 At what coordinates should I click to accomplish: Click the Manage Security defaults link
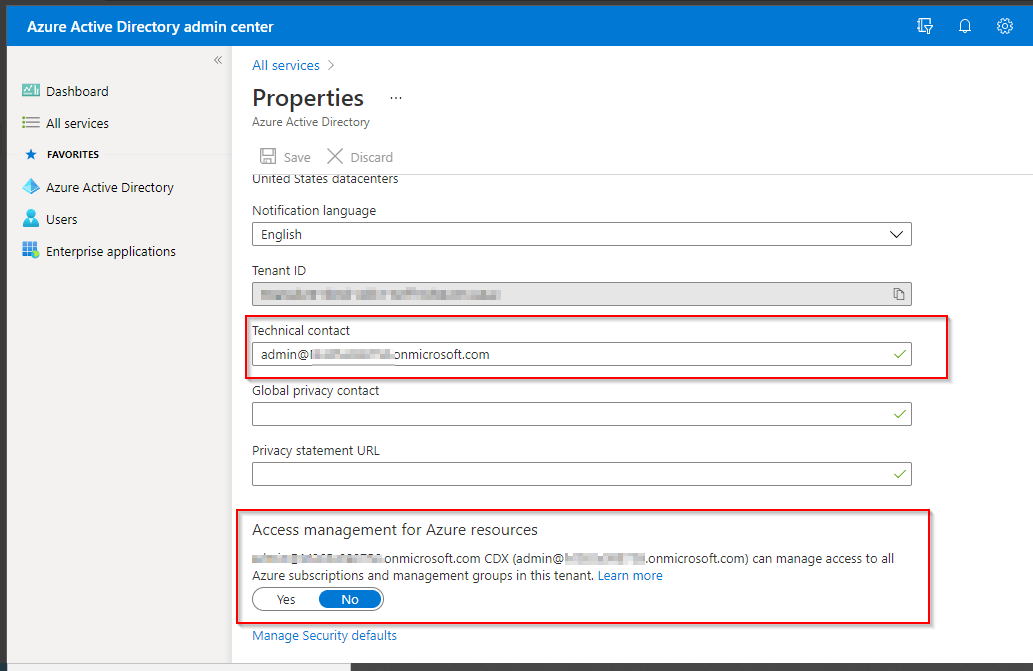click(324, 635)
